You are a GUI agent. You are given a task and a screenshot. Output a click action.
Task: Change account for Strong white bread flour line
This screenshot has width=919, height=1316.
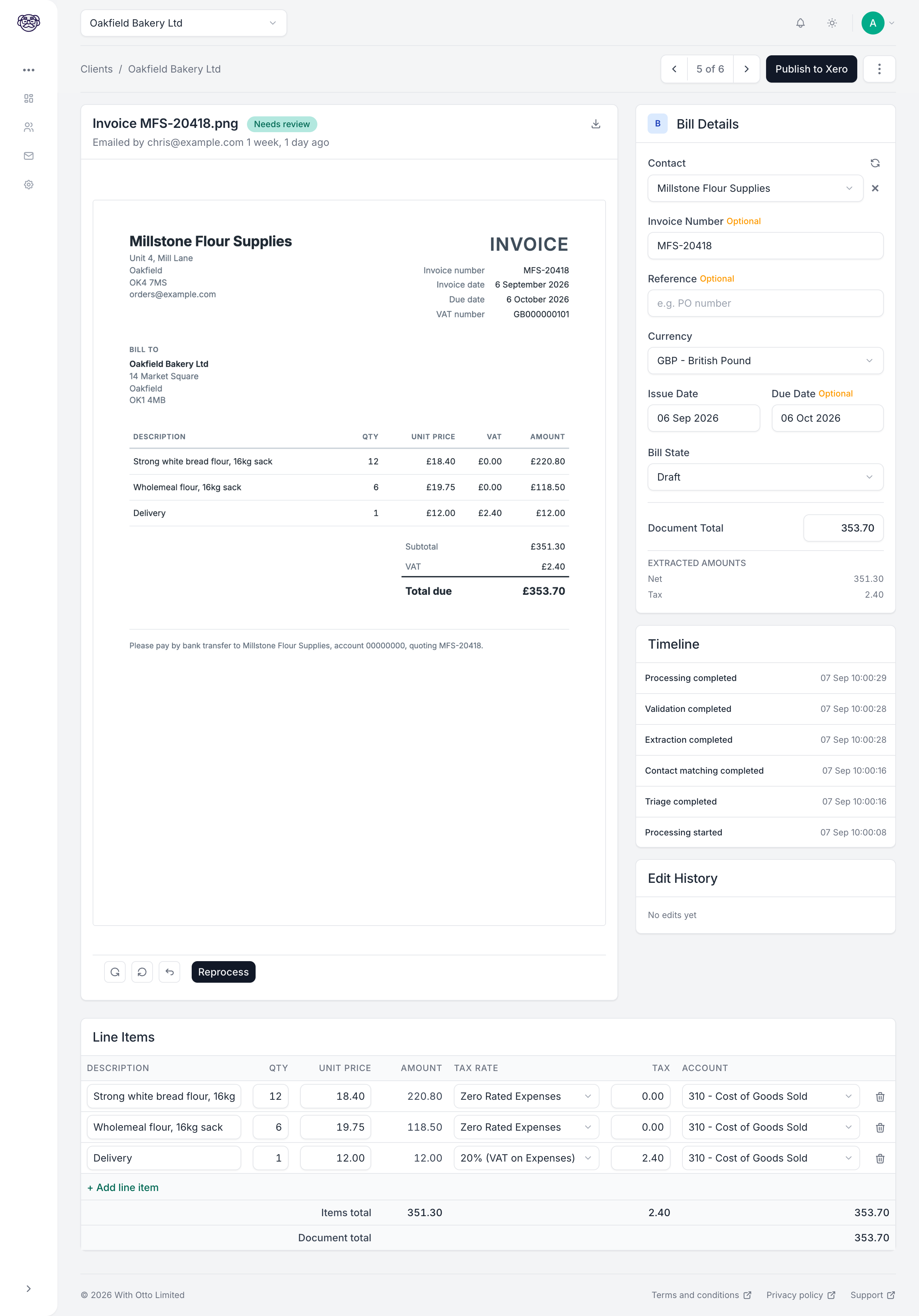pyautogui.click(x=771, y=1097)
